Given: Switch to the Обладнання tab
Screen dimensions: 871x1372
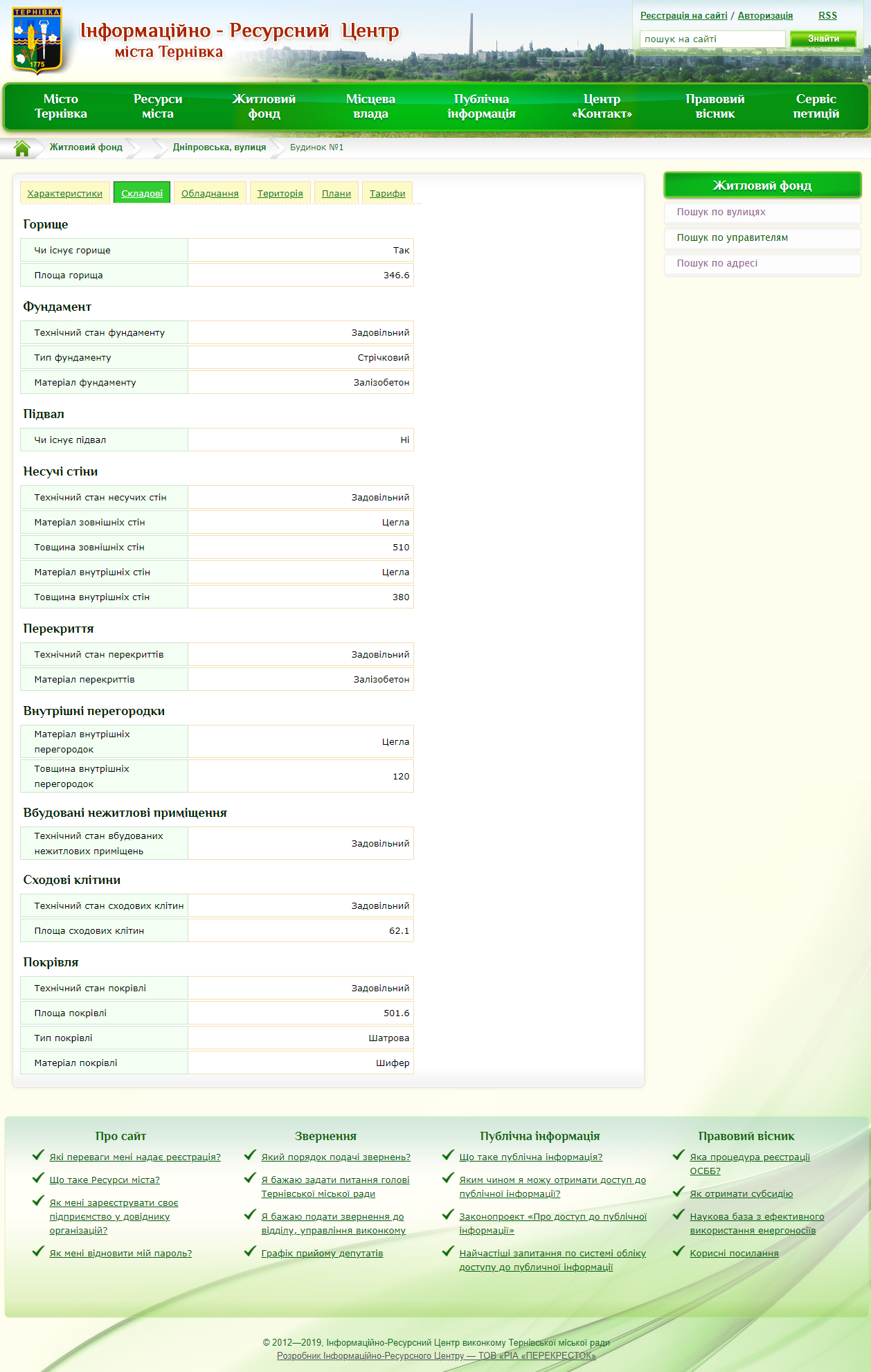Looking at the screenshot, I should point(210,193).
